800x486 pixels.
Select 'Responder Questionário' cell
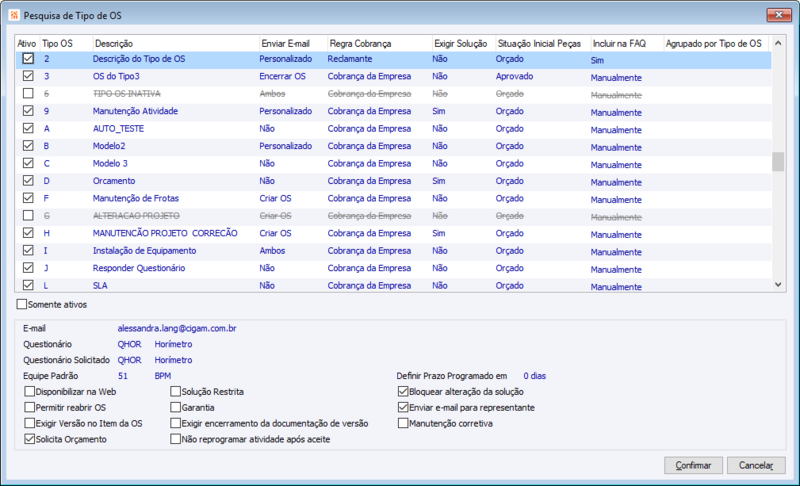pyautogui.click(x=139, y=268)
